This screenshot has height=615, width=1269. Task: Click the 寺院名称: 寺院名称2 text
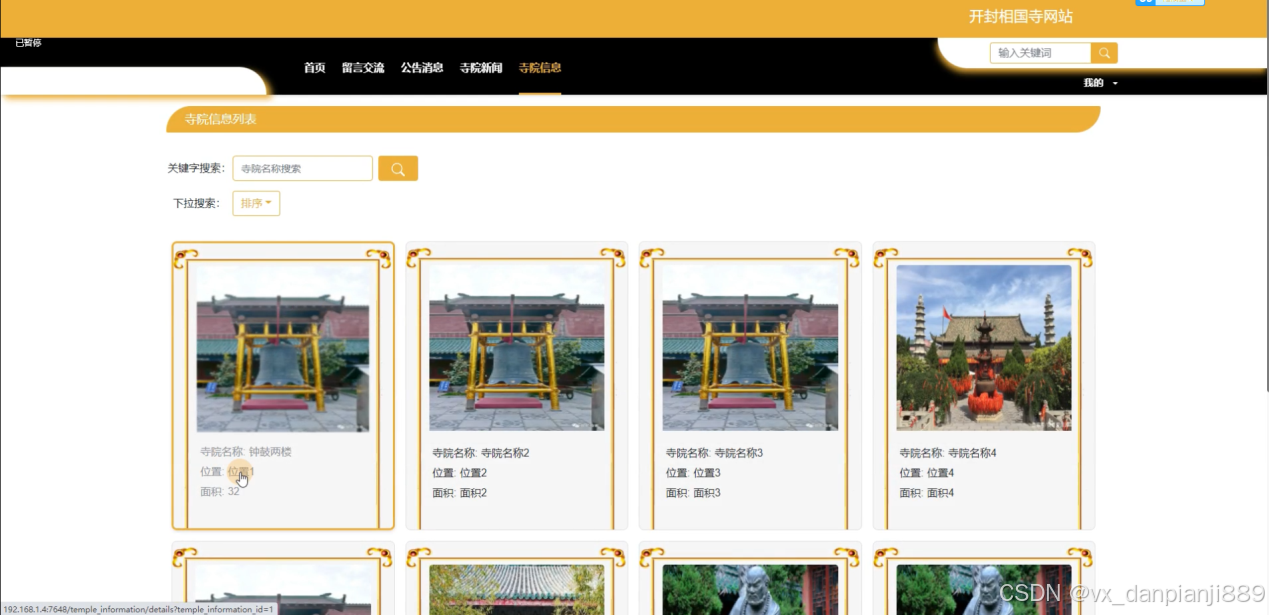481,453
